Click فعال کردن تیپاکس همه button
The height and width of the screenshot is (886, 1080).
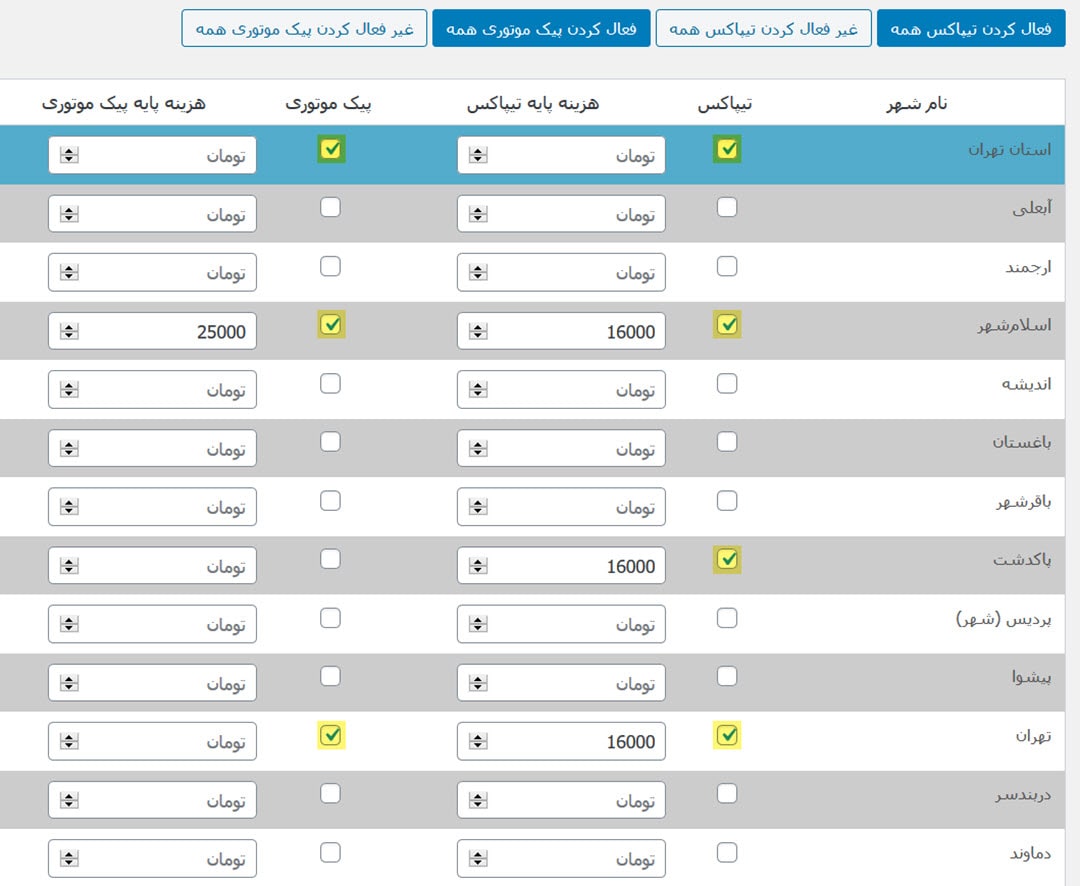(x=970, y=29)
